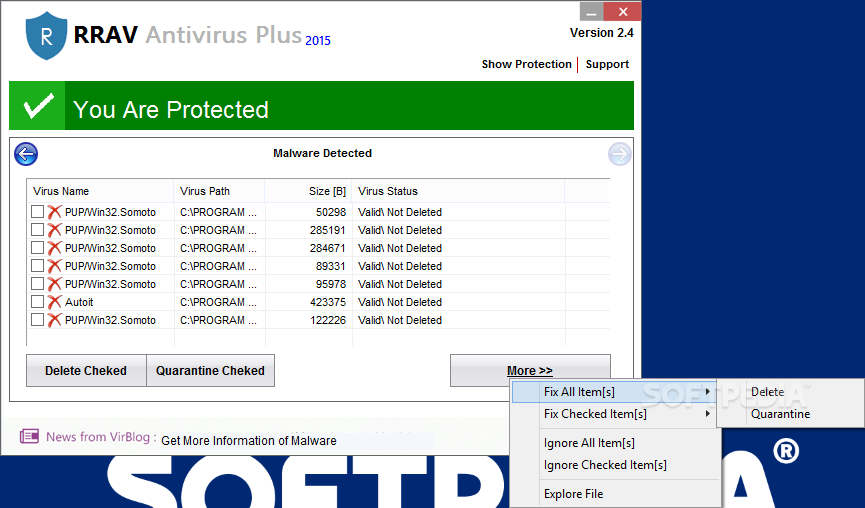Screen dimensions: 865x508
Task: Close the RRAV Antivirus window
Action: (623, 12)
